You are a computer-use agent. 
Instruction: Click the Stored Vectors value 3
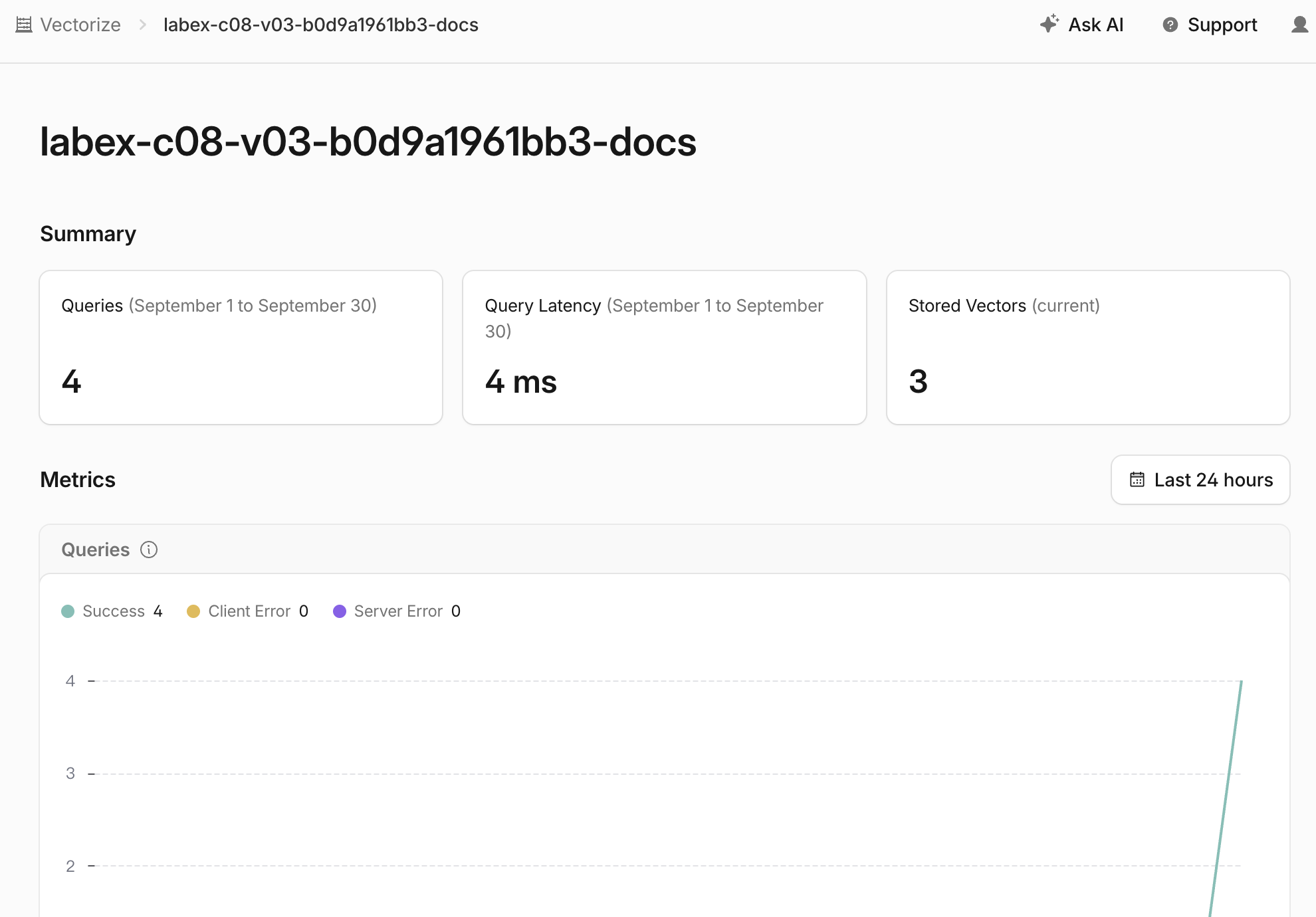918,381
